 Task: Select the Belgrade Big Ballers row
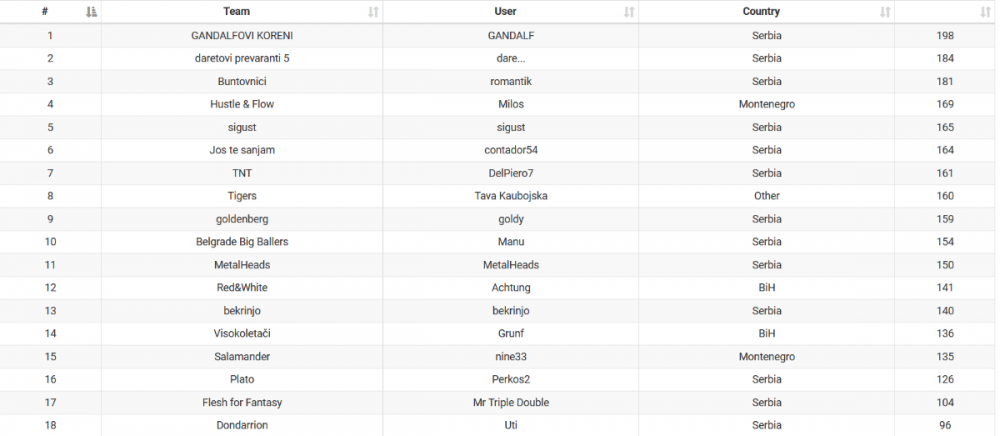click(242, 242)
